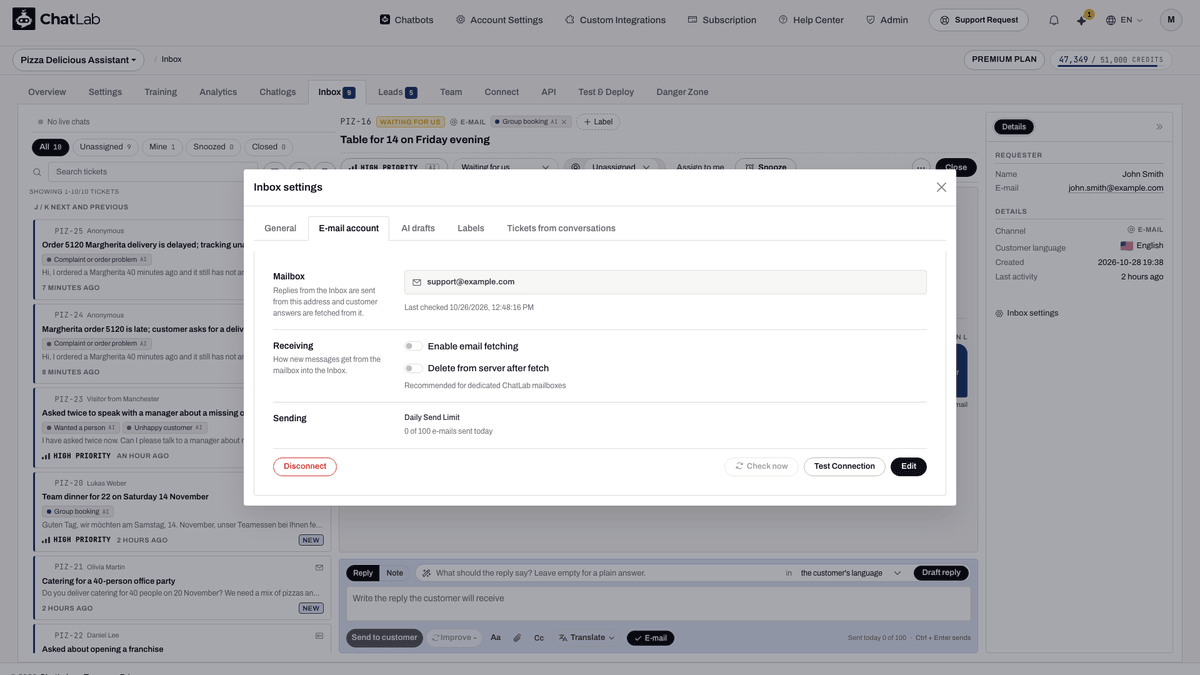Click the Premium Plan badge

(x=1005, y=59)
